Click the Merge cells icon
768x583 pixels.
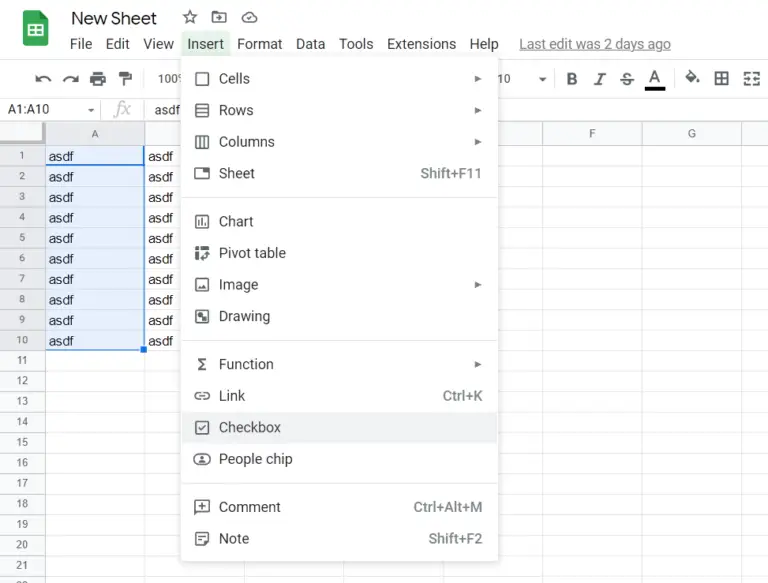click(x=751, y=78)
